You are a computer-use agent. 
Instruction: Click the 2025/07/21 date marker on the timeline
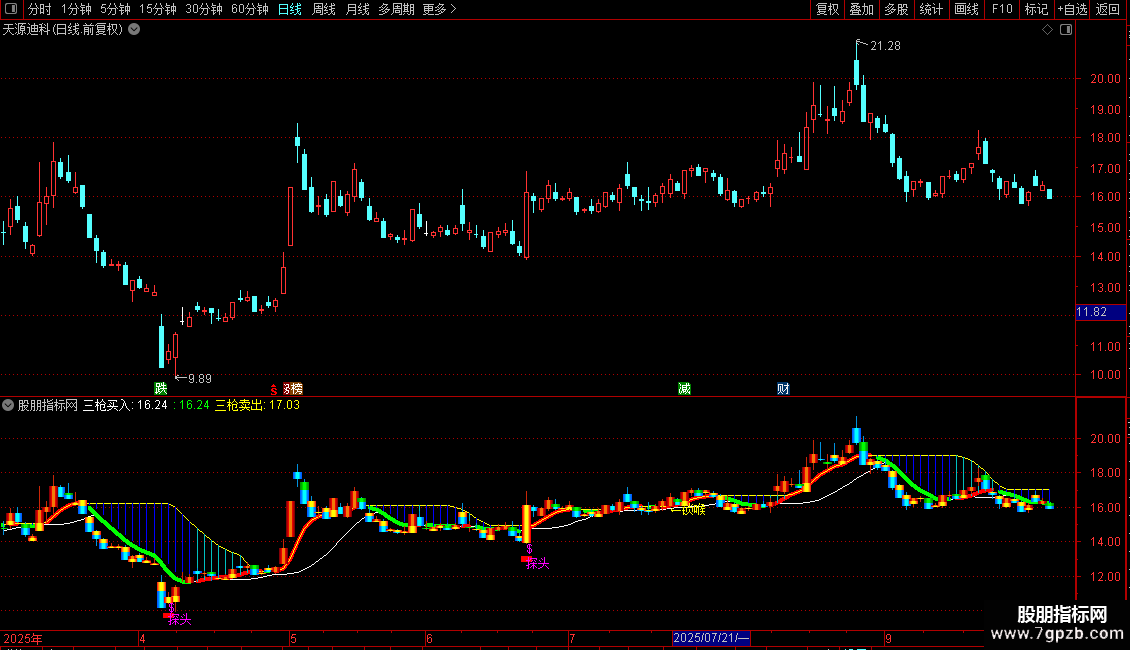click(x=711, y=638)
